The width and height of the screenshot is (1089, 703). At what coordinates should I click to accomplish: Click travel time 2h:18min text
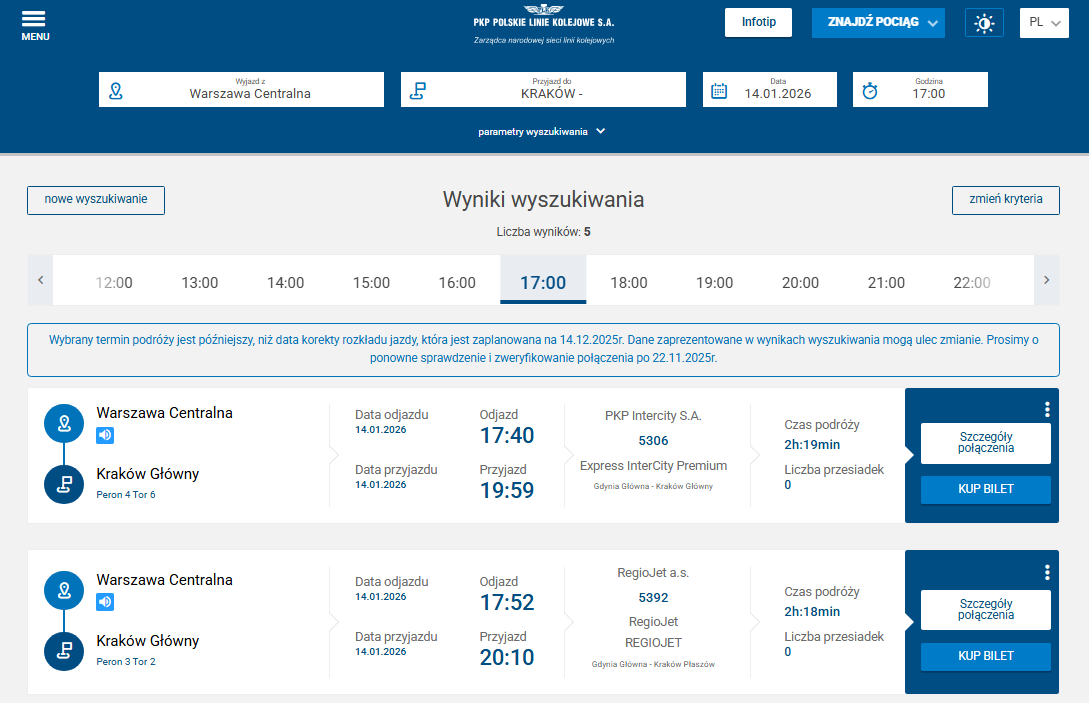pos(812,611)
